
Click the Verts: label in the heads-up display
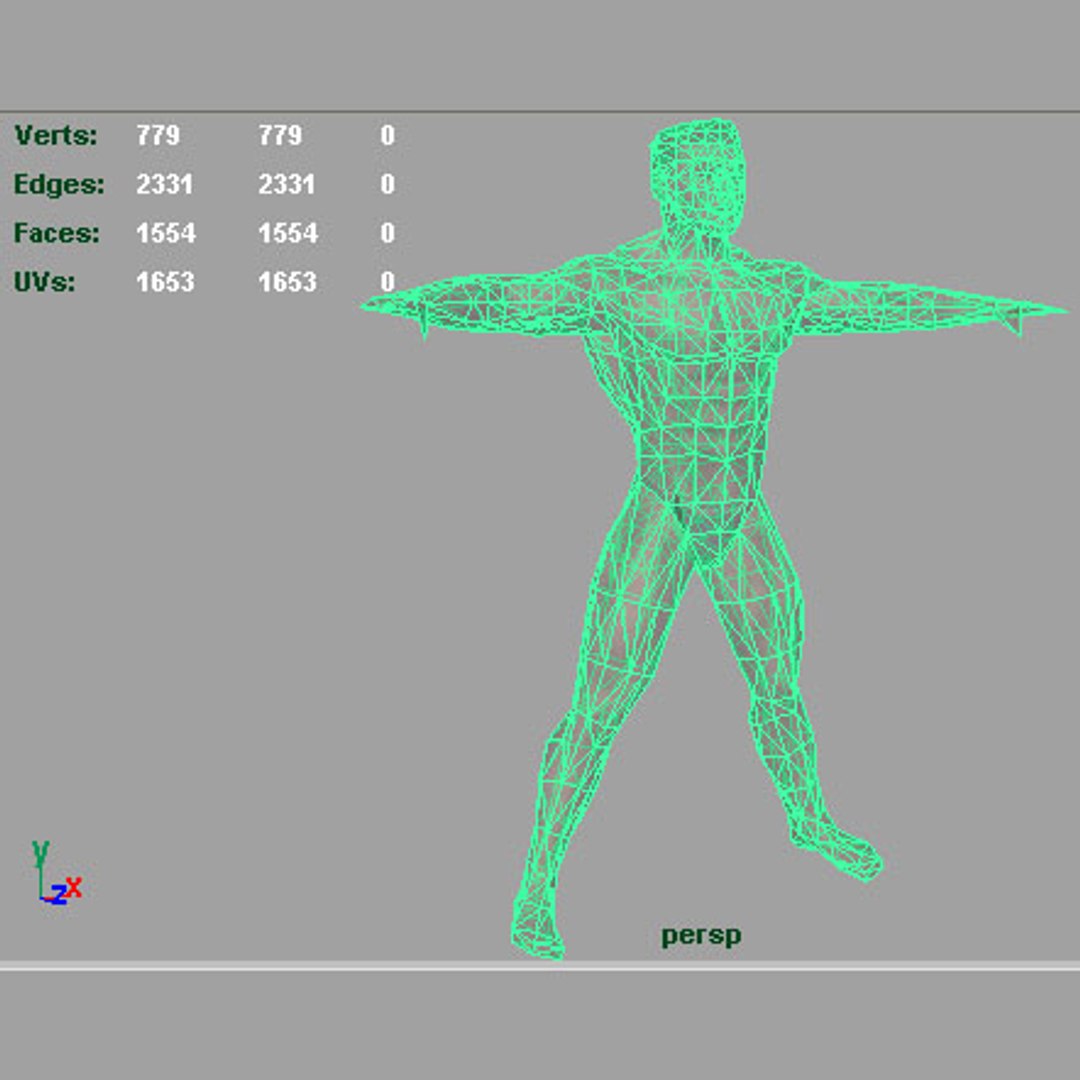tap(56, 135)
